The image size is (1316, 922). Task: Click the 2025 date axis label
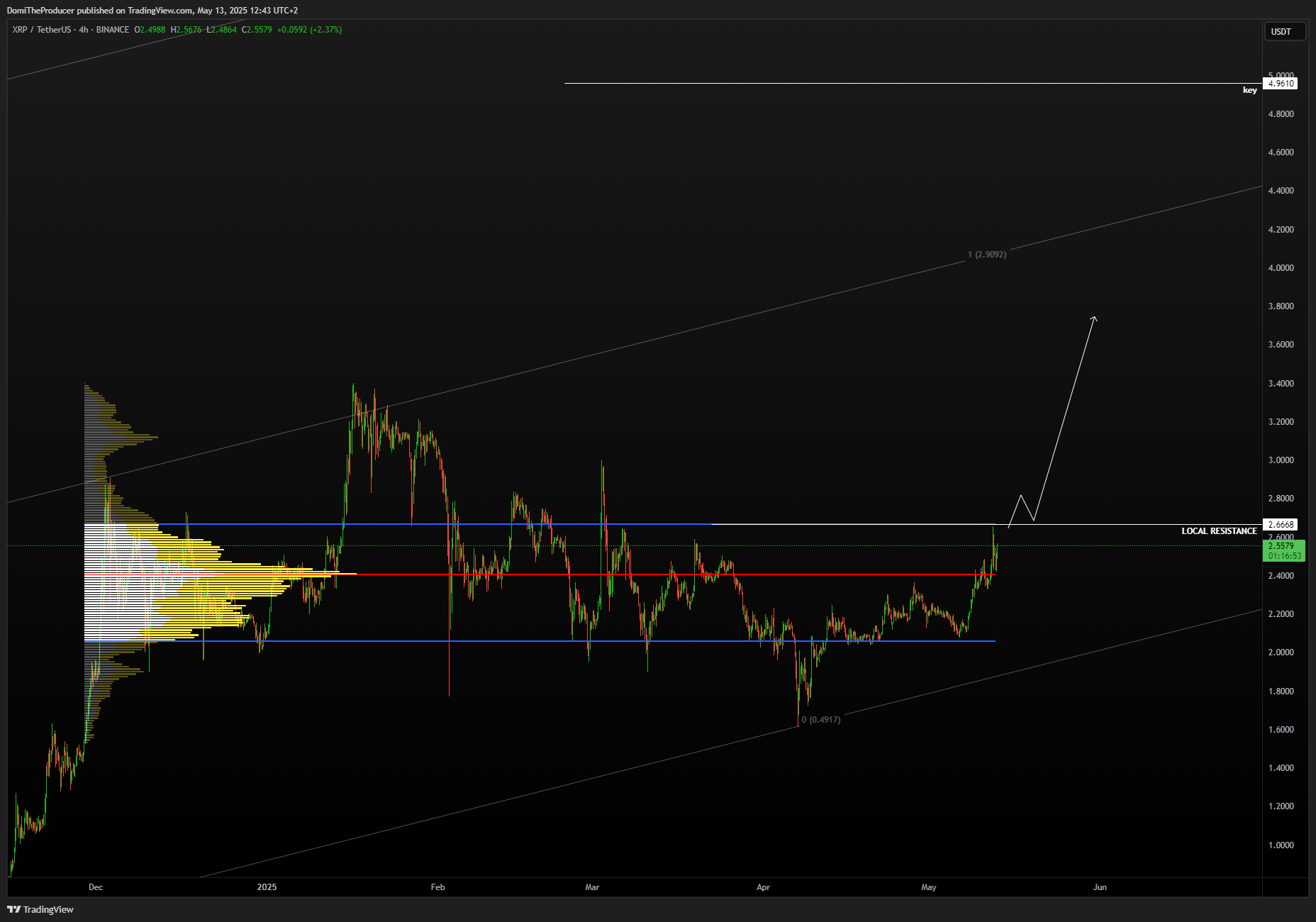pyautogui.click(x=267, y=887)
